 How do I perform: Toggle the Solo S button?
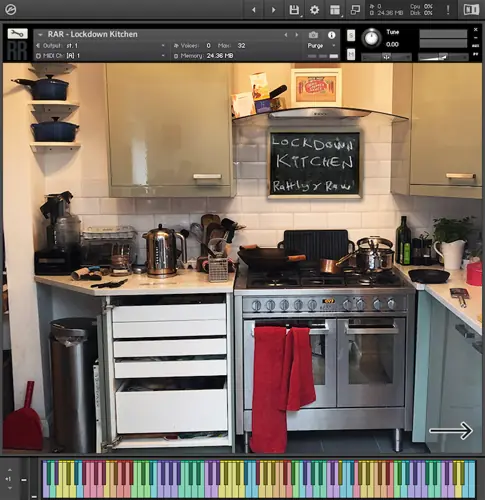click(x=351, y=35)
